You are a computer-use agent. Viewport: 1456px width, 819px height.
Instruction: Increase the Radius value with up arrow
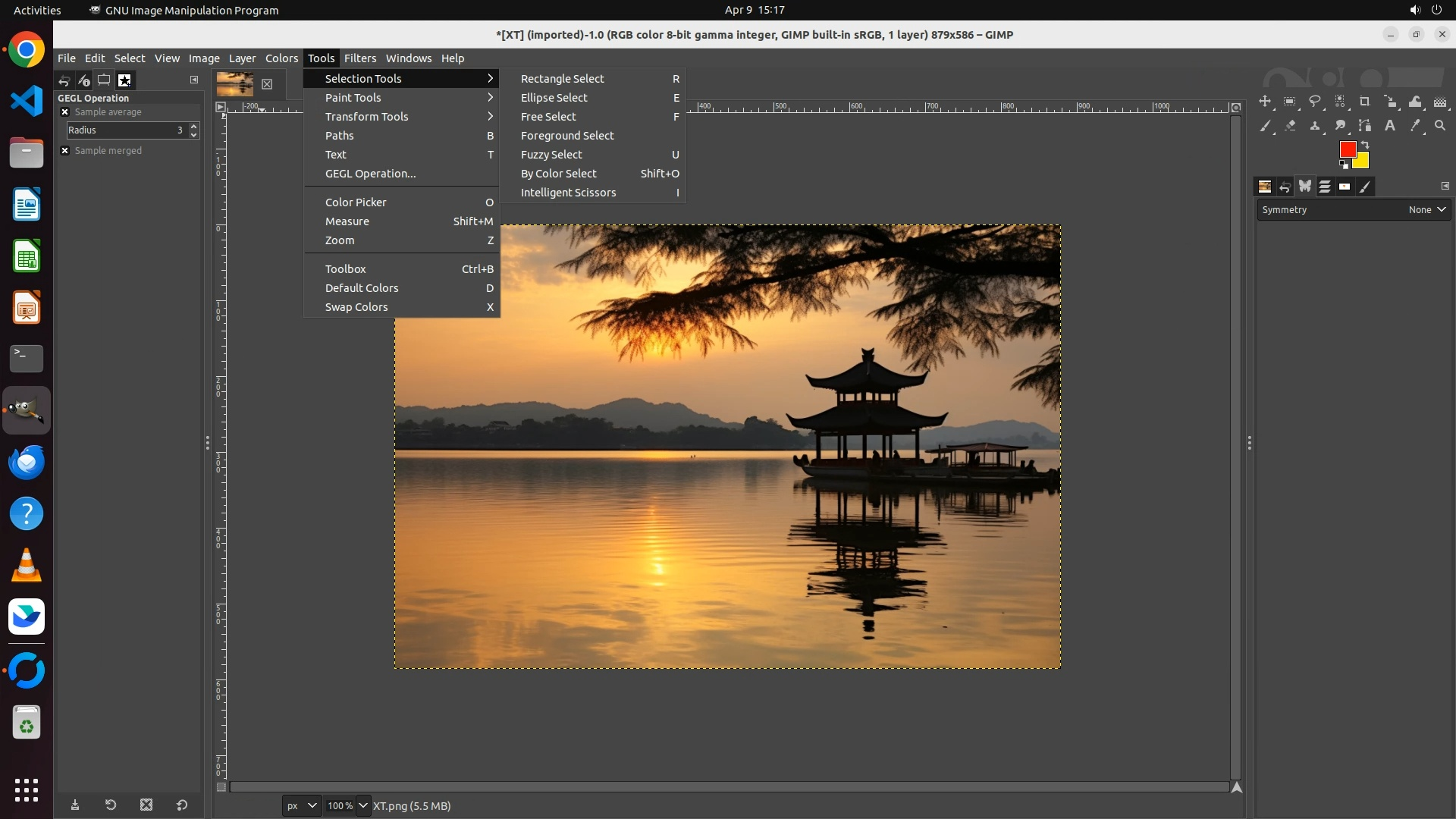[x=194, y=126]
